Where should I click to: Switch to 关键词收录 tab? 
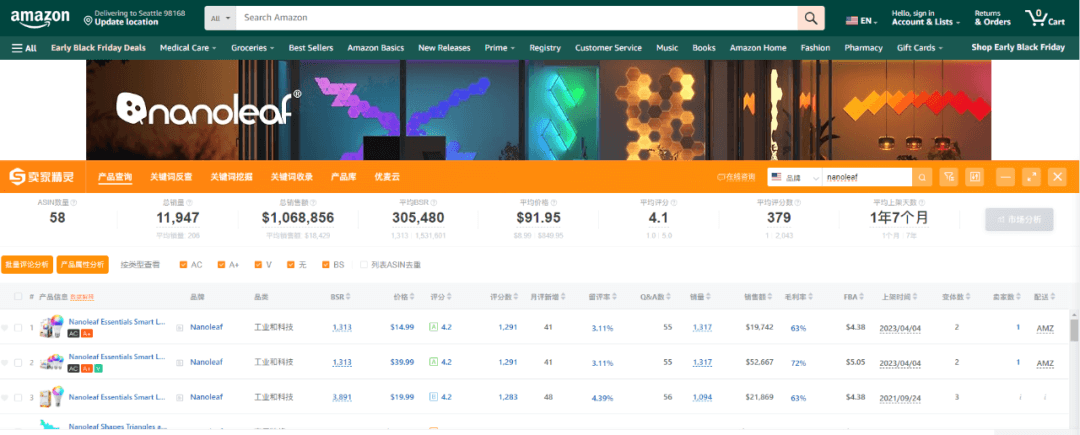coord(292,177)
